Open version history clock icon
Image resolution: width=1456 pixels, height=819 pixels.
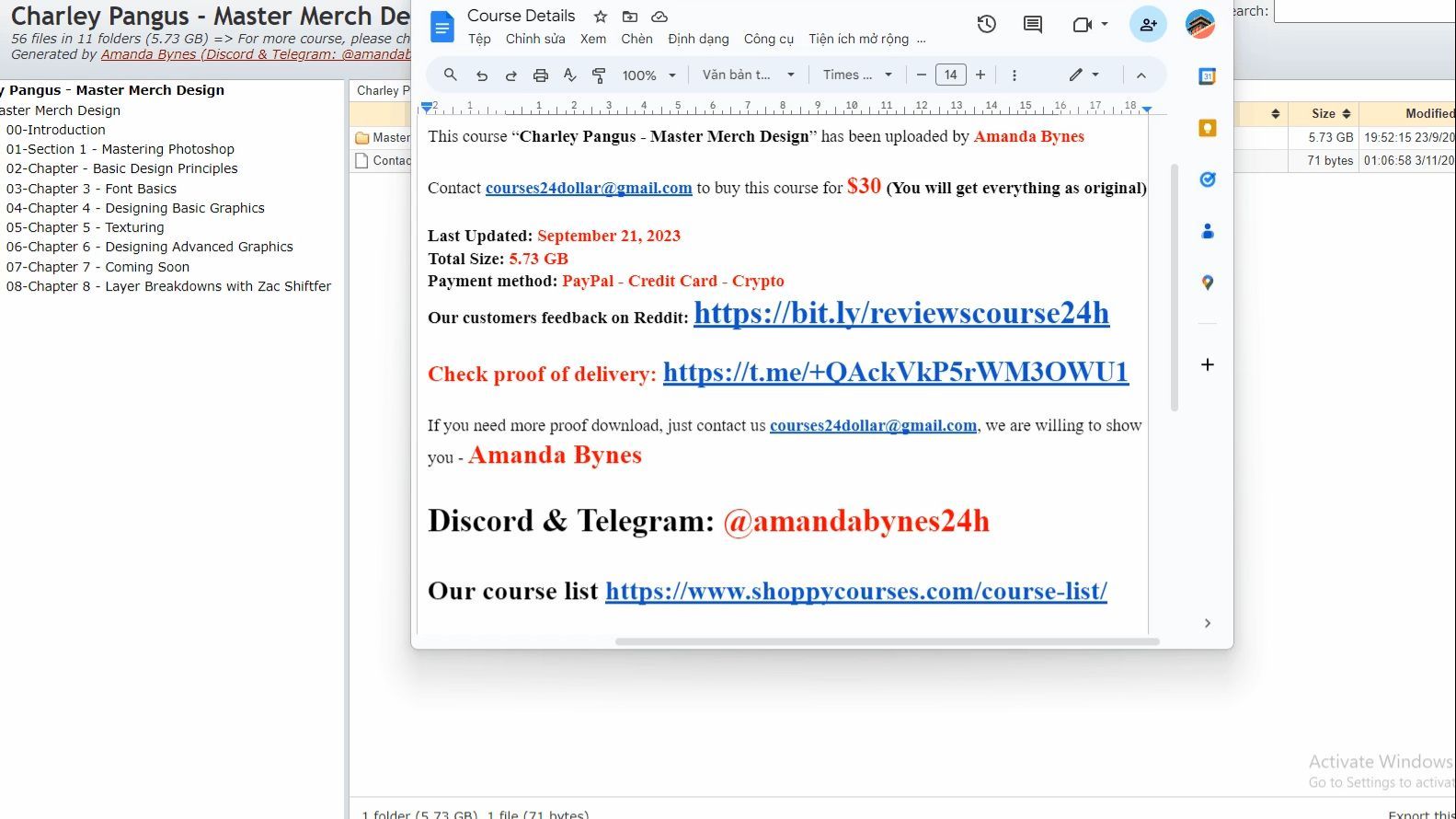click(x=986, y=25)
